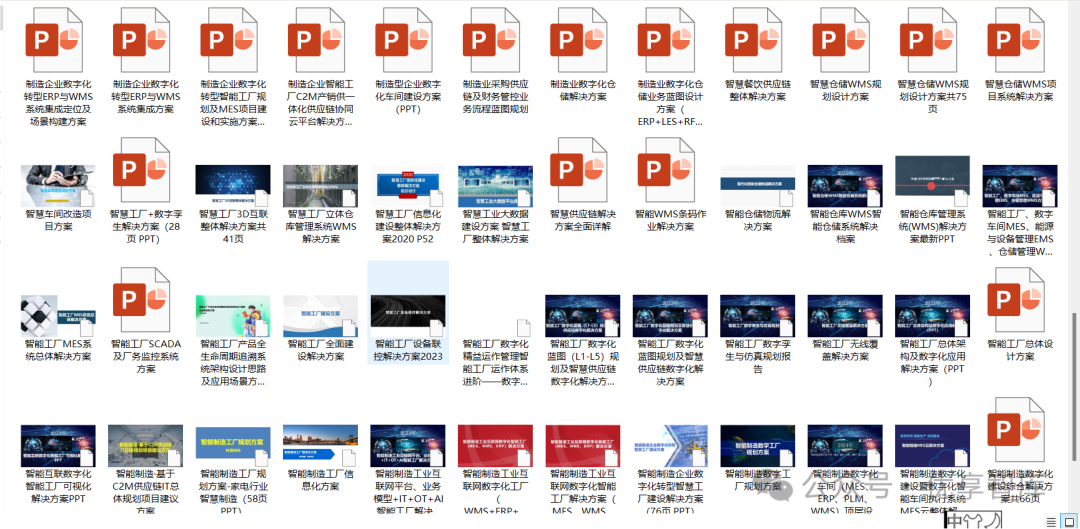The image size is (1080, 529).
Task: Select thumbnail of 智能制造企业数字化转型智慧工厂建设解决方案
Action: coord(670,446)
